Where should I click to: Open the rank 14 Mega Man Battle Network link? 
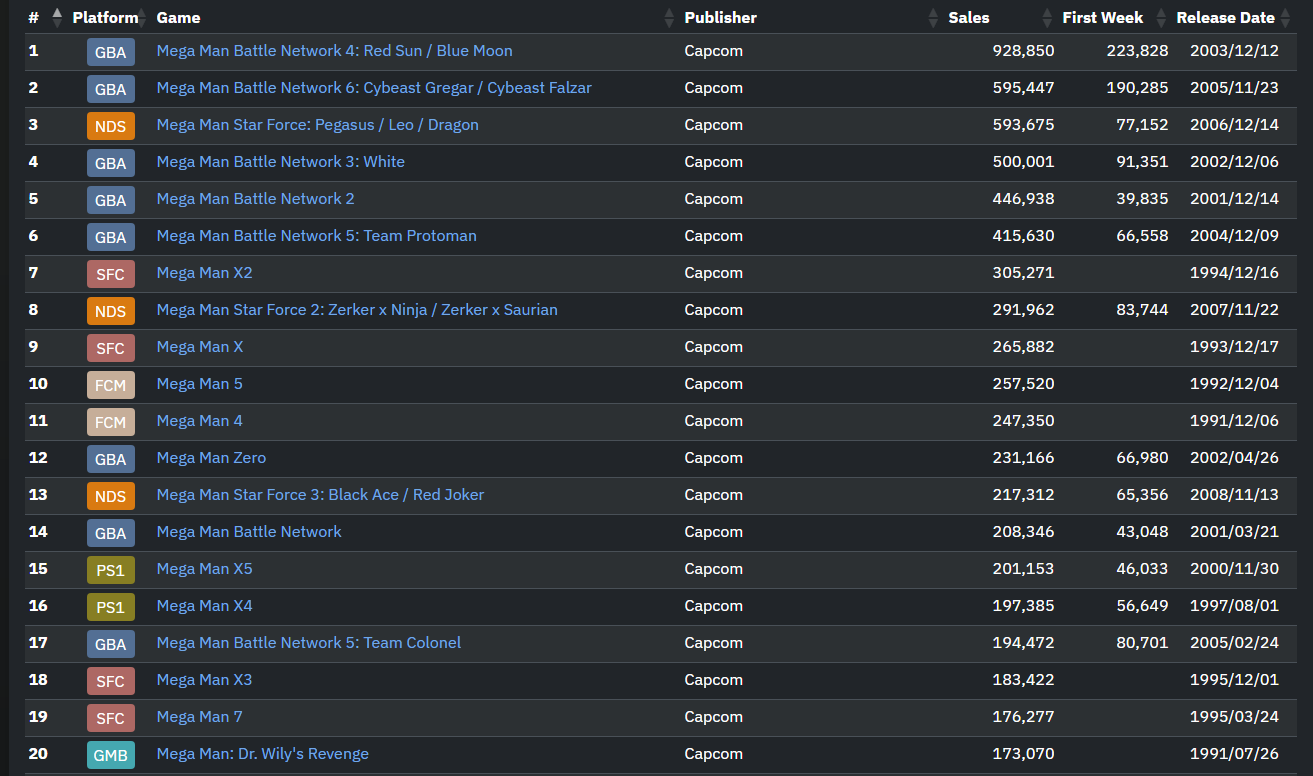point(249,532)
